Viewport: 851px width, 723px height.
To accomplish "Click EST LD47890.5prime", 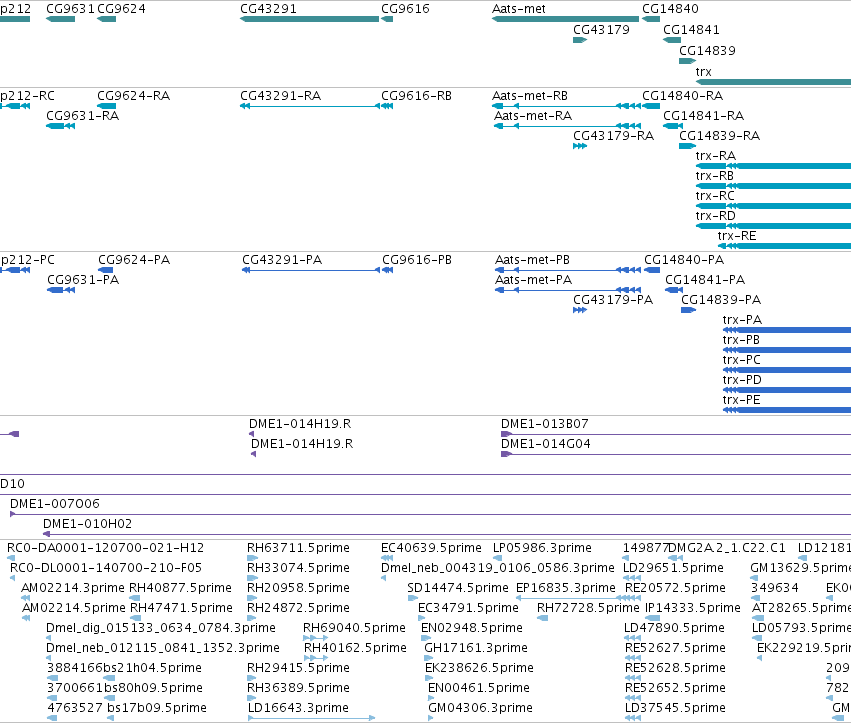I will [674, 628].
